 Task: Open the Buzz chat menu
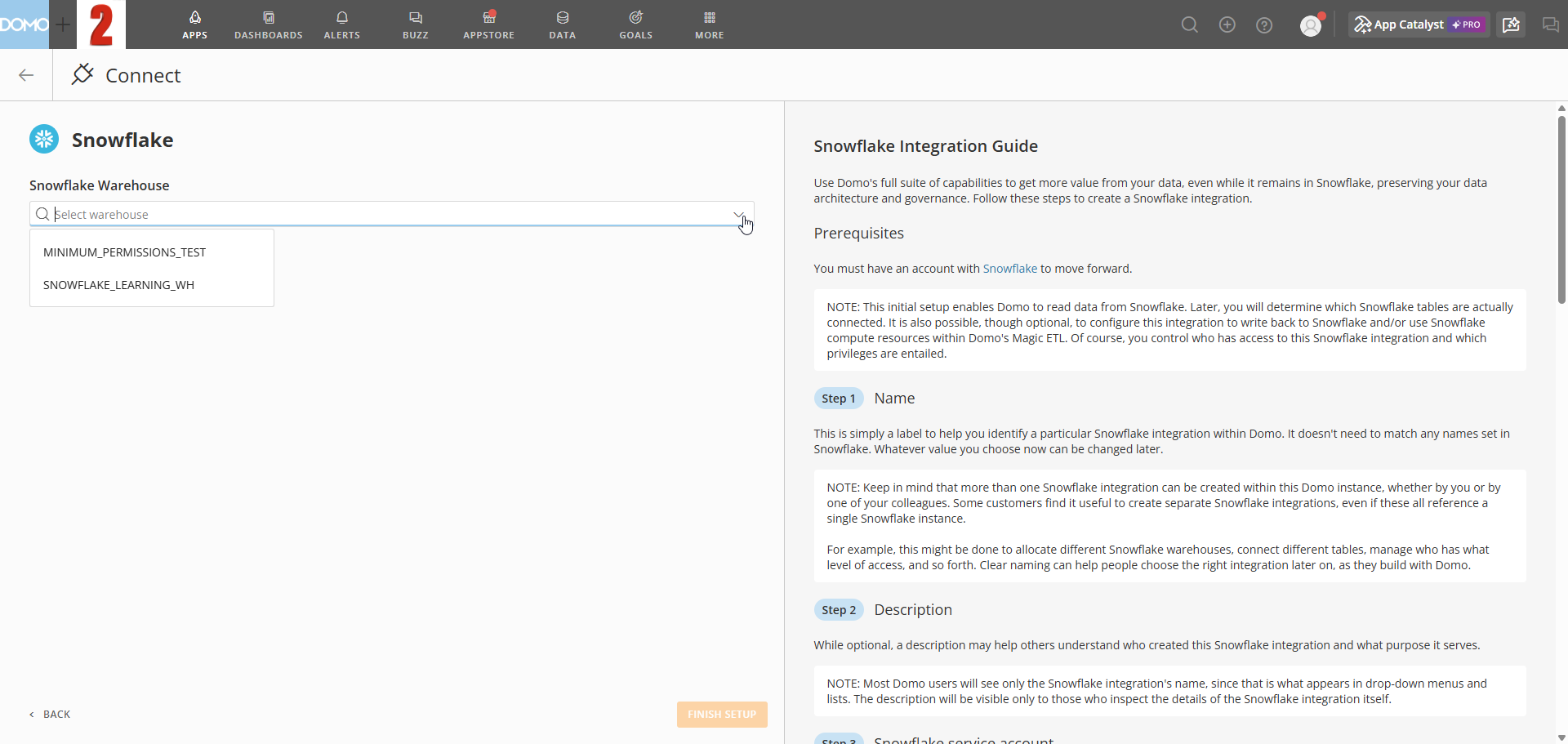pyautogui.click(x=416, y=25)
